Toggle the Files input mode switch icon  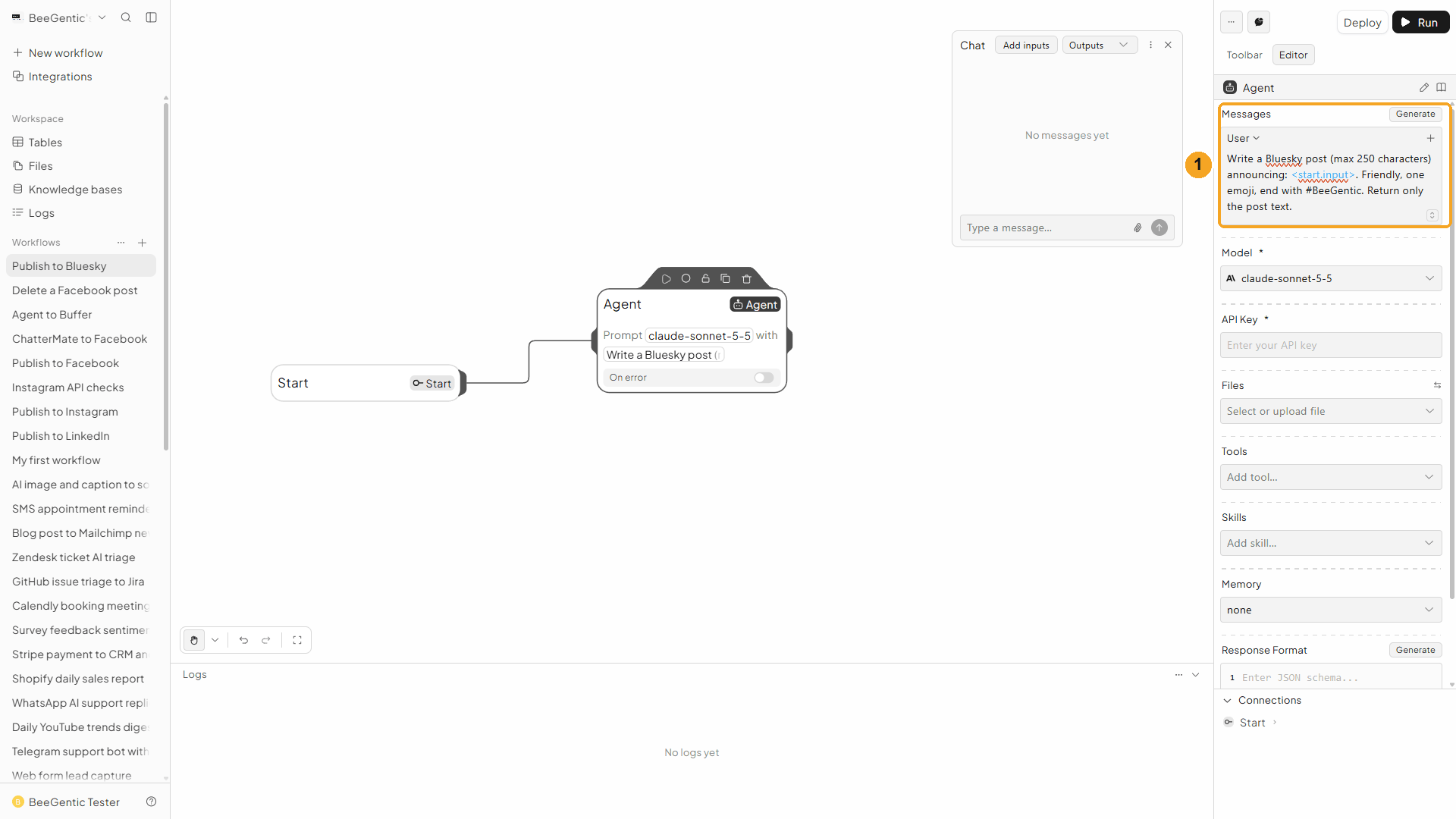pos(1437,385)
